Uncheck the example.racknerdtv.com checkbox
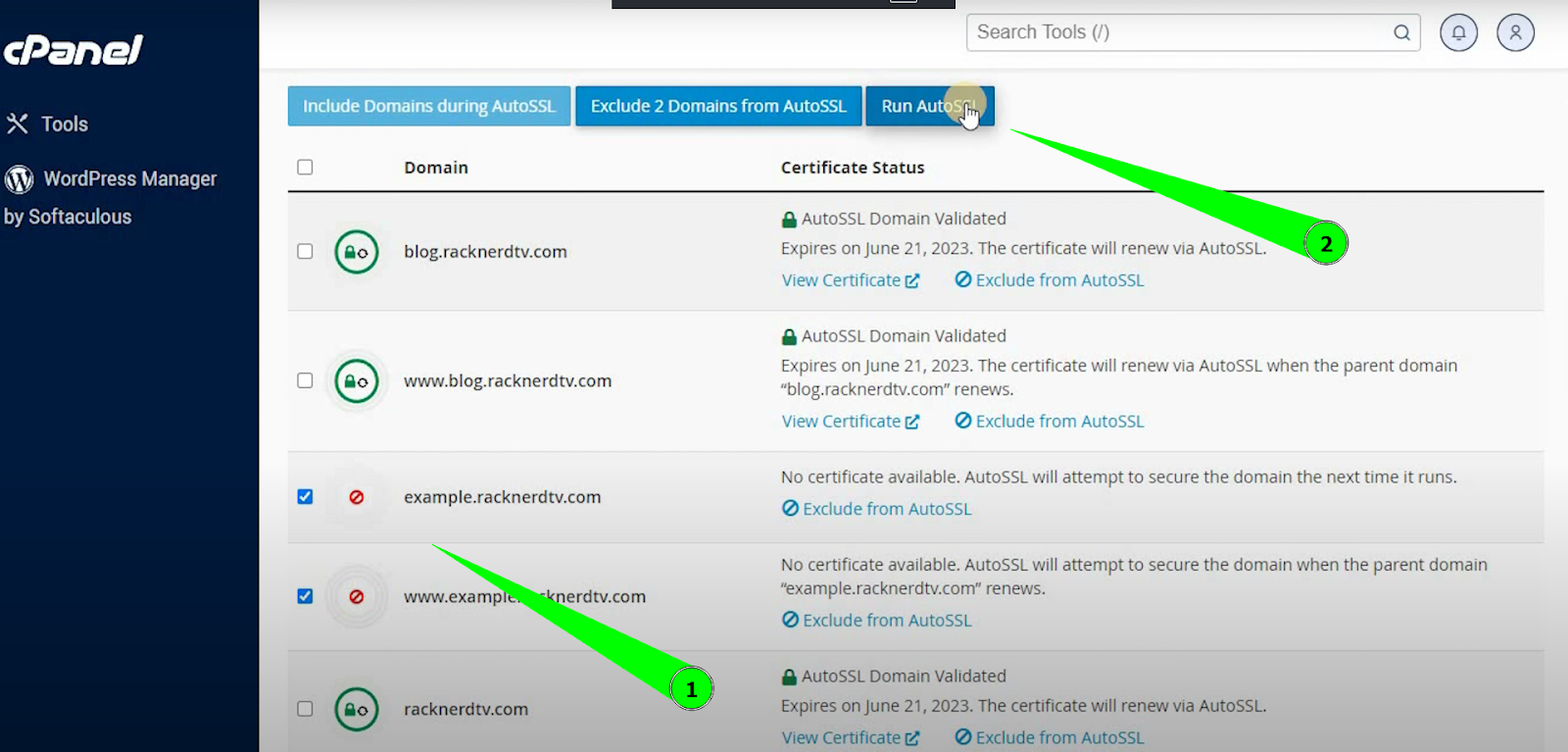The height and width of the screenshot is (752, 1568). pos(305,496)
